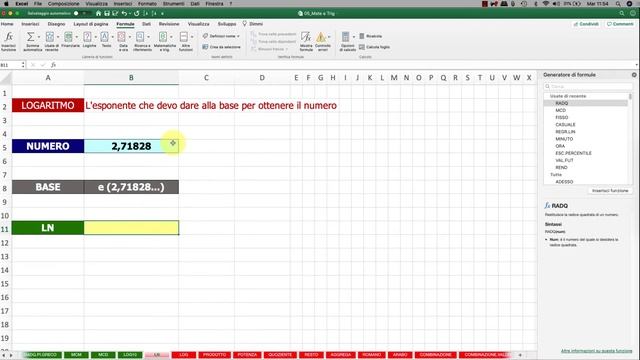
Task: Click the Controllo errori warning icon
Action: (321, 38)
